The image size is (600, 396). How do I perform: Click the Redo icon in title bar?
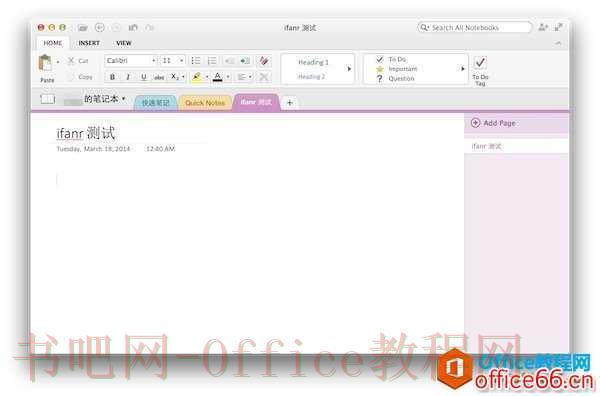(150, 28)
